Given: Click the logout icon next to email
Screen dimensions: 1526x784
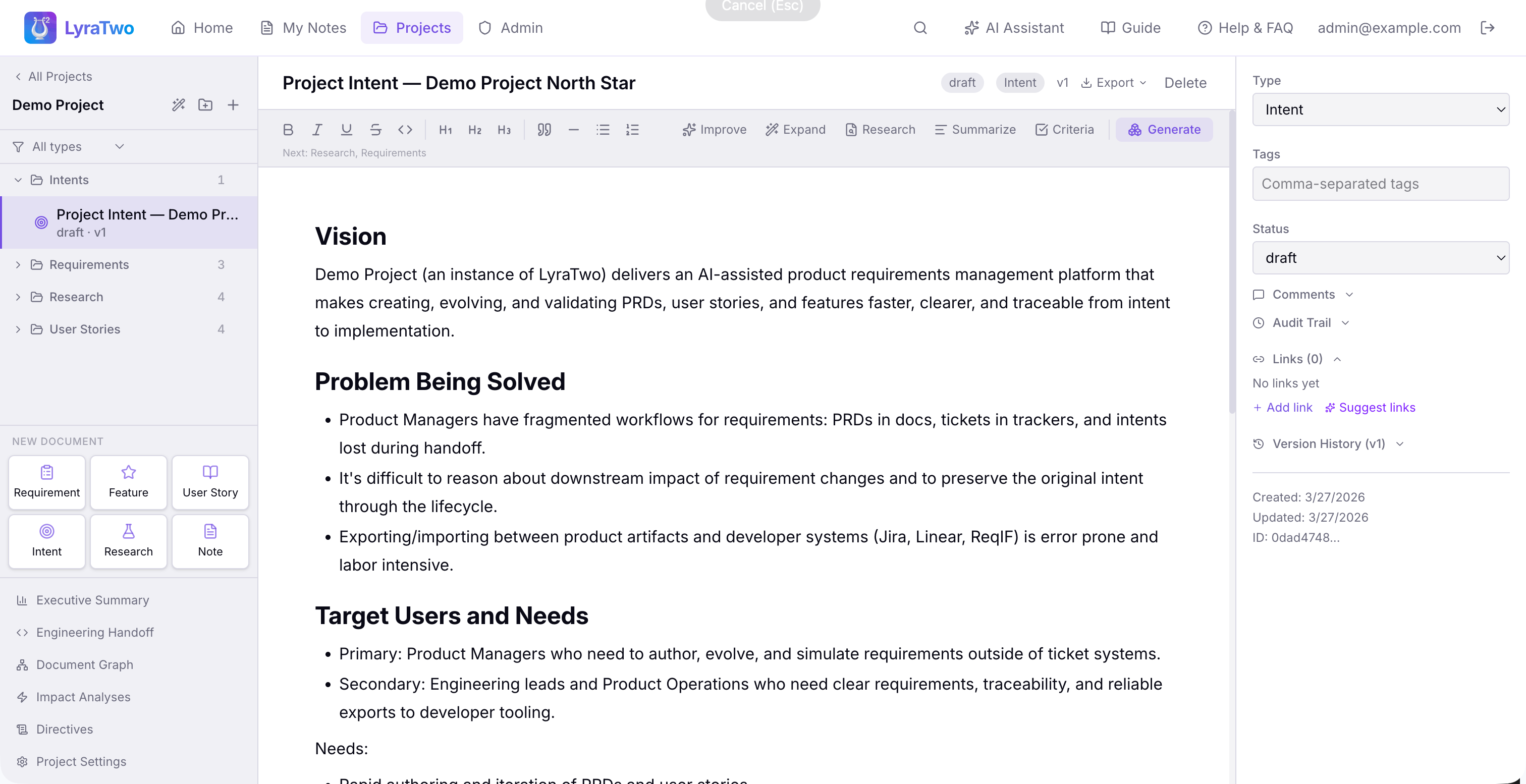Looking at the screenshot, I should [1488, 28].
